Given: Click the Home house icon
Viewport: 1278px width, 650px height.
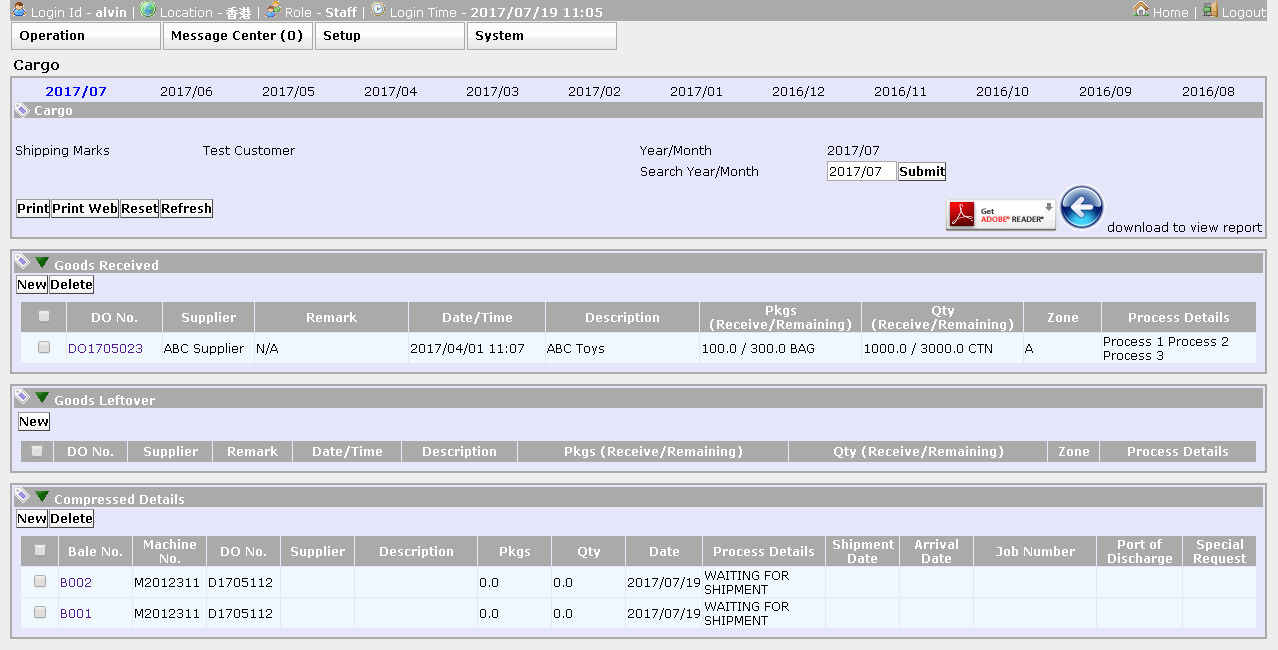Looking at the screenshot, I should click(x=1141, y=10).
